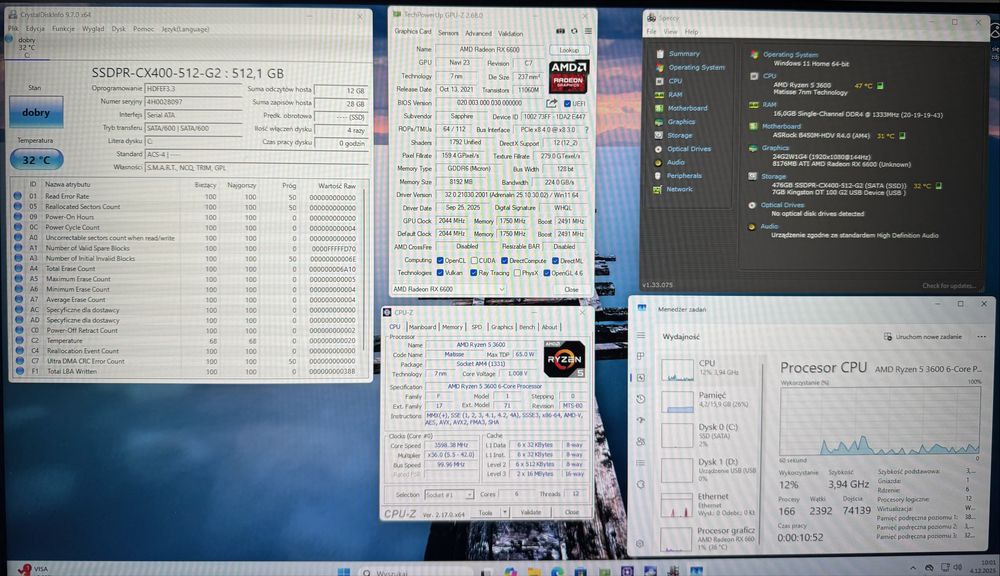Open Task Manager hamburger navigation icon

(640, 335)
